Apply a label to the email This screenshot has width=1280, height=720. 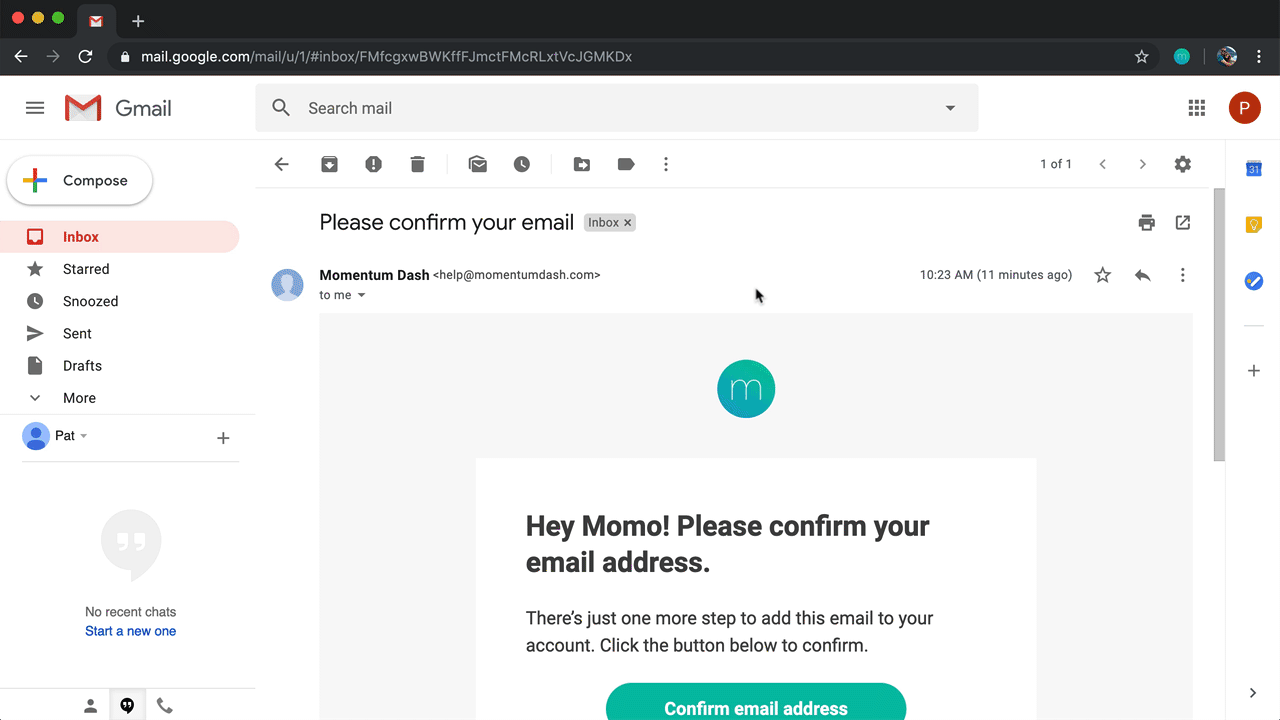pyautogui.click(x=625, y=164)
